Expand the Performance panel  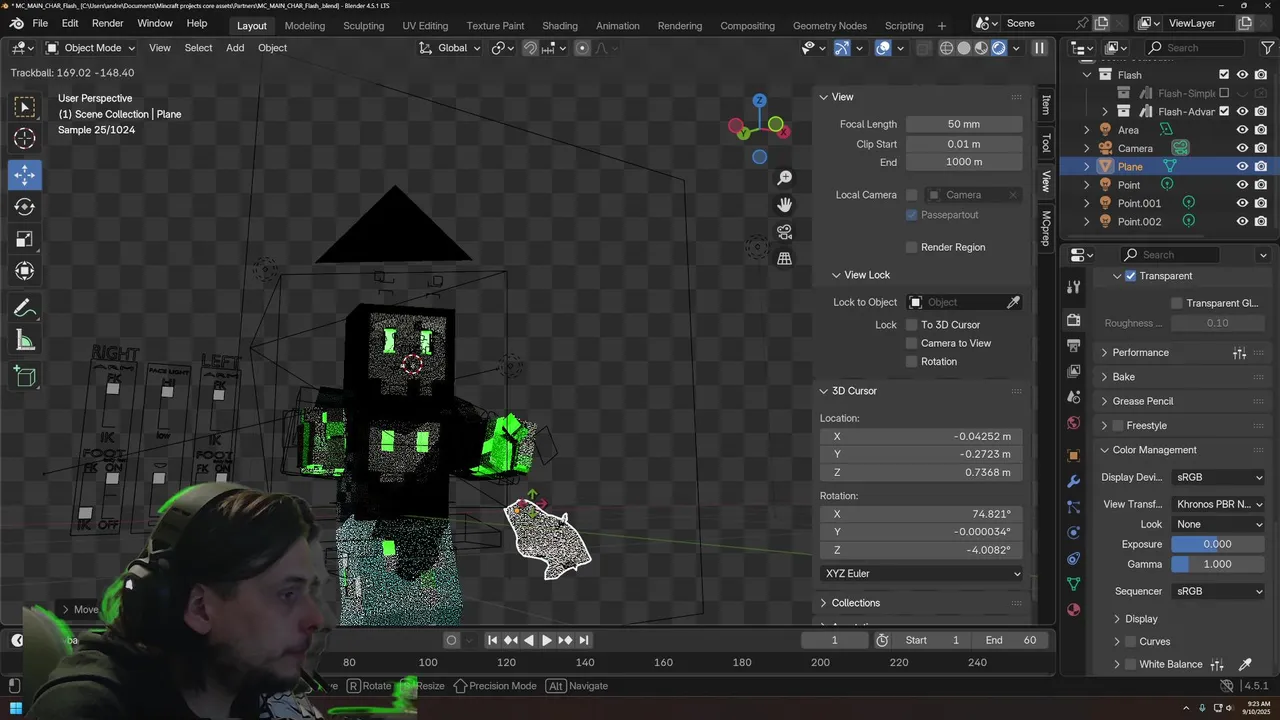[x=1140, y=353]
